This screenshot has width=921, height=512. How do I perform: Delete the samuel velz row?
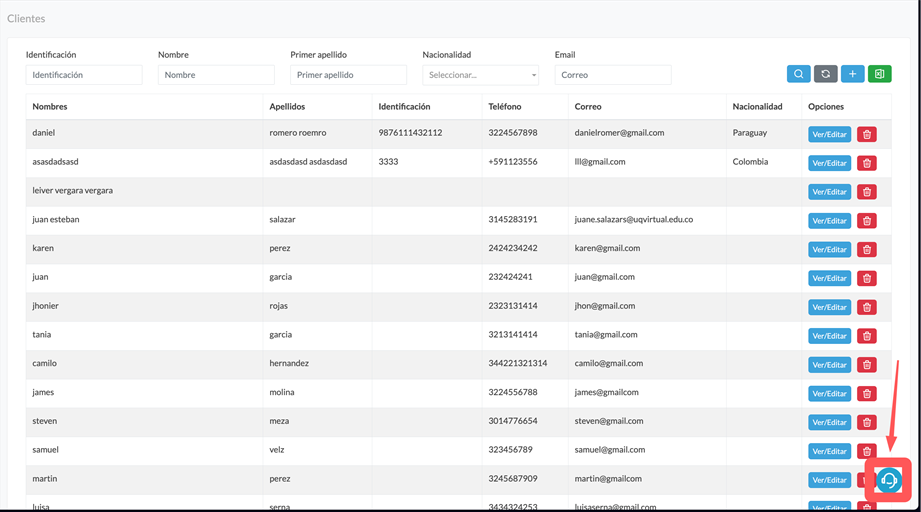[866, 451]
